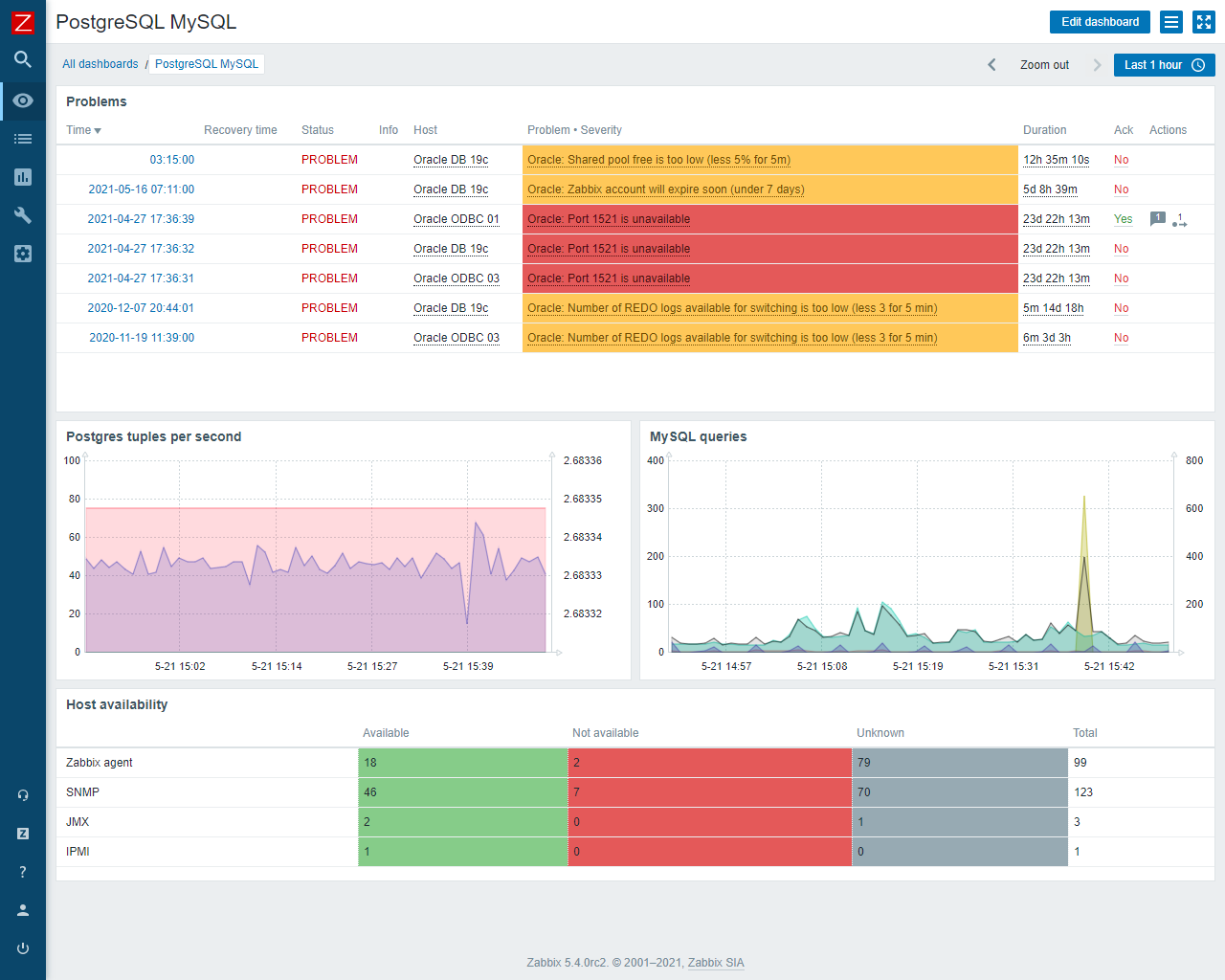Open user settings via the profile icon
Viewport: 1225px width, 980px height.
(x=22, y=909)
